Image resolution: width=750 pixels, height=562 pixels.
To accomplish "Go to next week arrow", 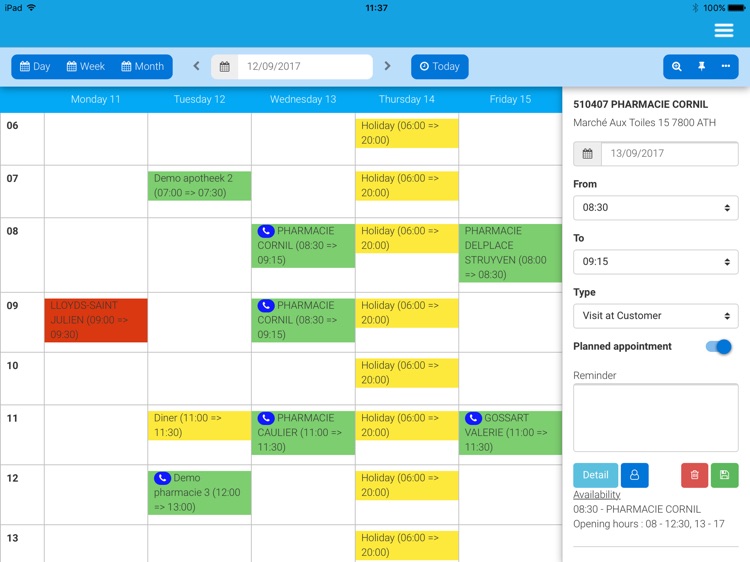I will point(387,66).
